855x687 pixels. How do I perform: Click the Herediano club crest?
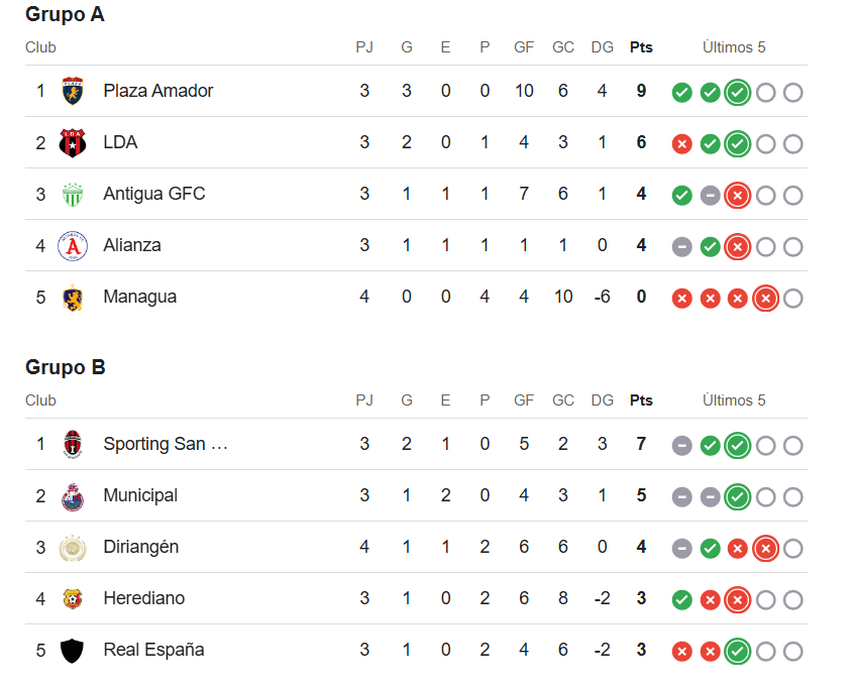72,599
